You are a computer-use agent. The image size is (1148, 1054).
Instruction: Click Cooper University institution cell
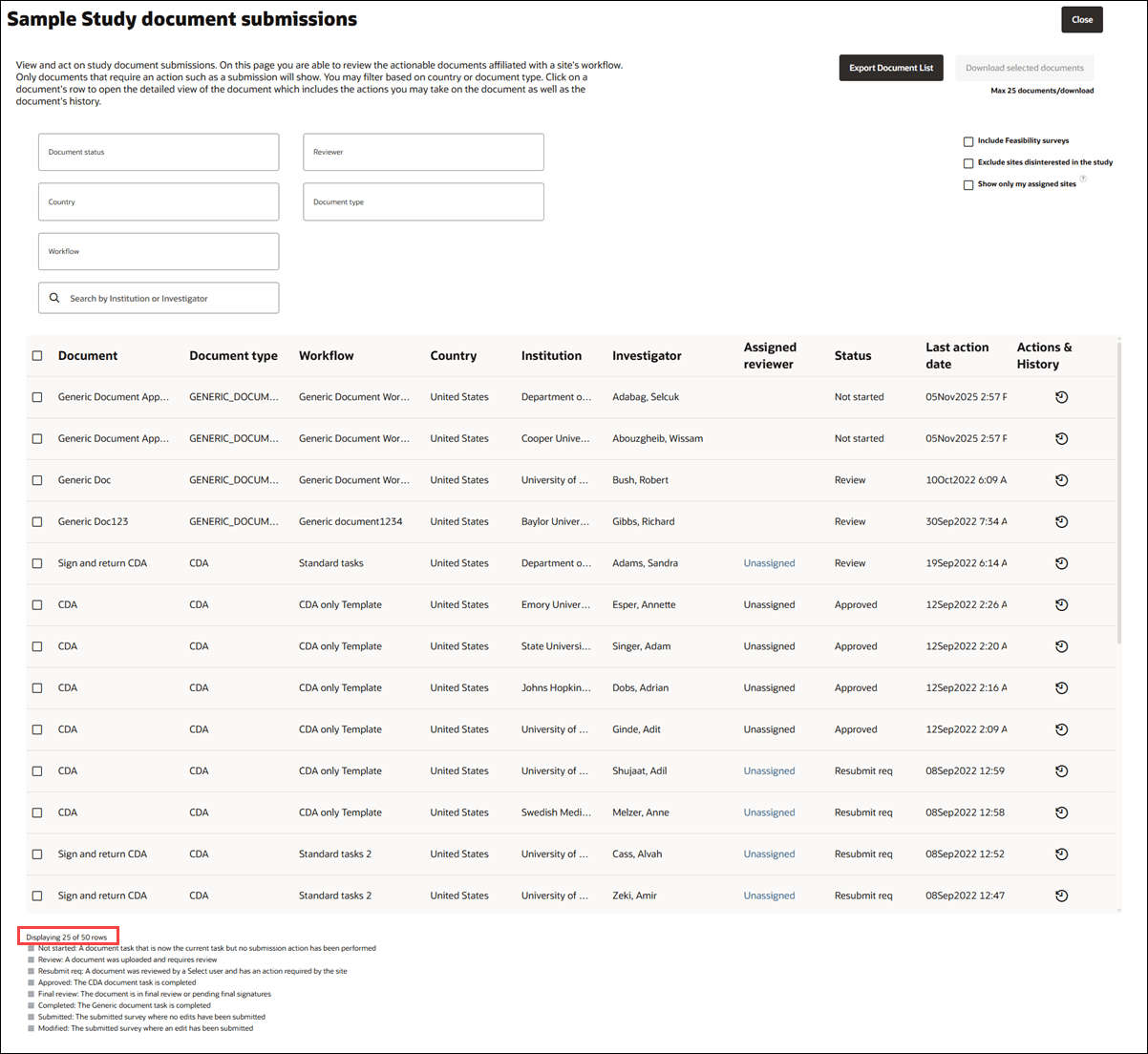555,439
